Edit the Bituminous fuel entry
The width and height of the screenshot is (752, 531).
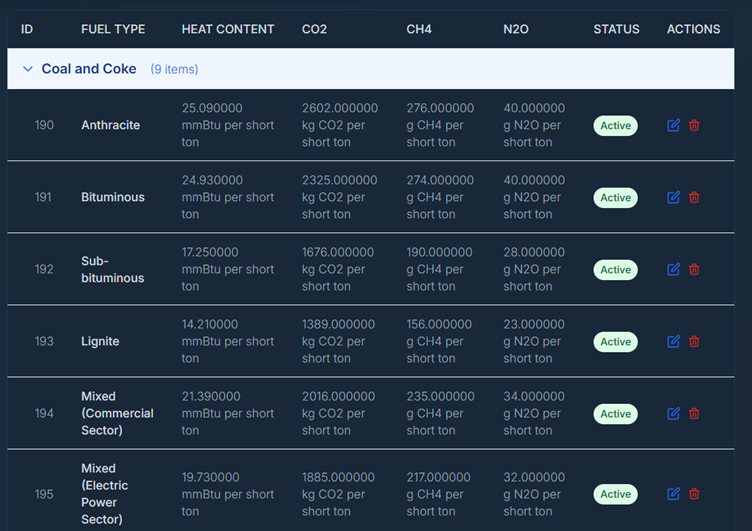click(673, 198)
